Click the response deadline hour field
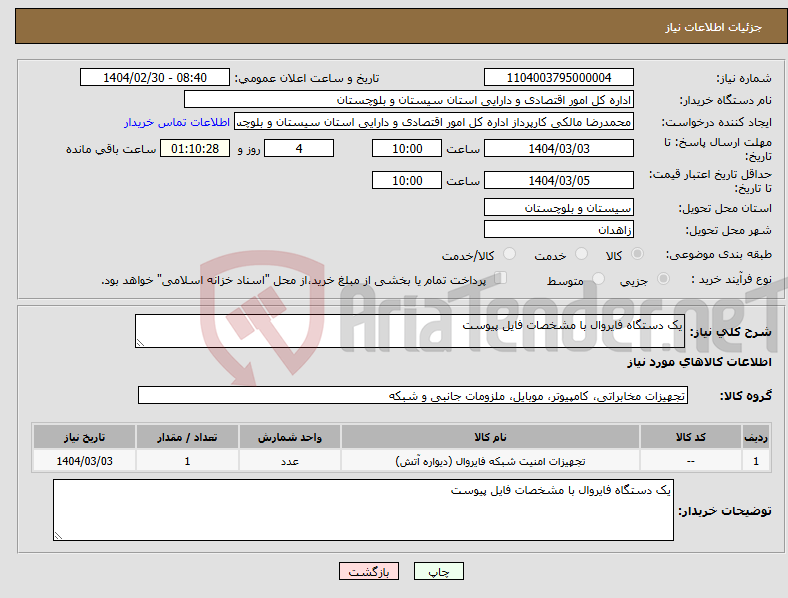The height and width of the screenshot is (598, 788). pyautogui.click(x=407, y=148)
